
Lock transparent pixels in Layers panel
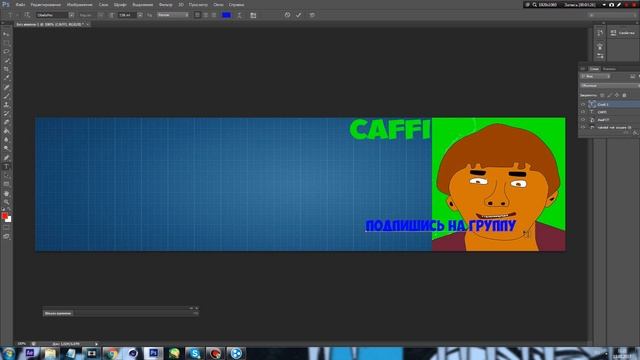[x=602, y=95]
